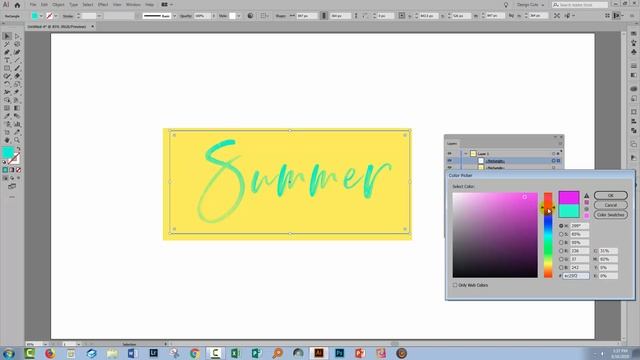Screen dimensions: 640x360
Task: Select the Rotate tool
Action: point(7,84)
